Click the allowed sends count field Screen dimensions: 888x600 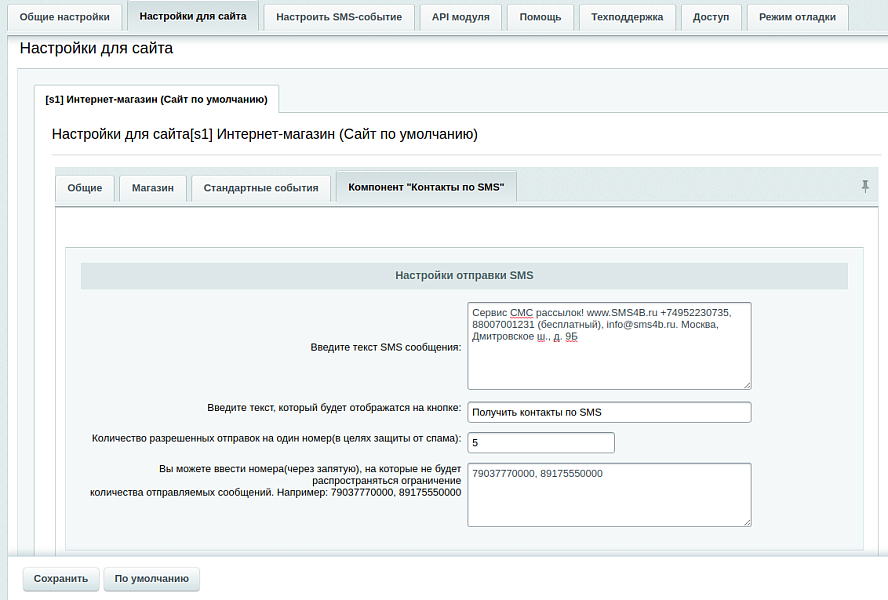coord(540,442)
